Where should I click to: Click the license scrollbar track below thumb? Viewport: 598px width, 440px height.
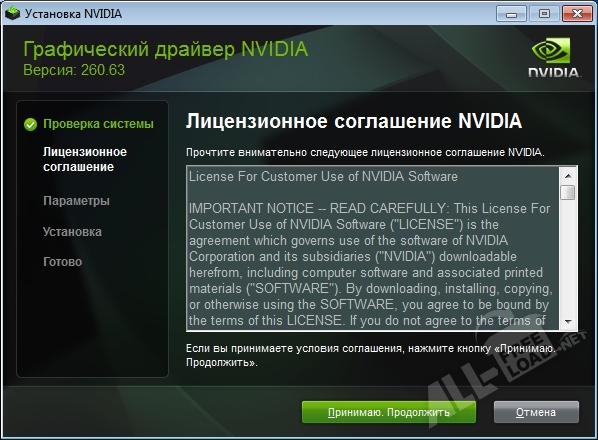coord(568,257)
